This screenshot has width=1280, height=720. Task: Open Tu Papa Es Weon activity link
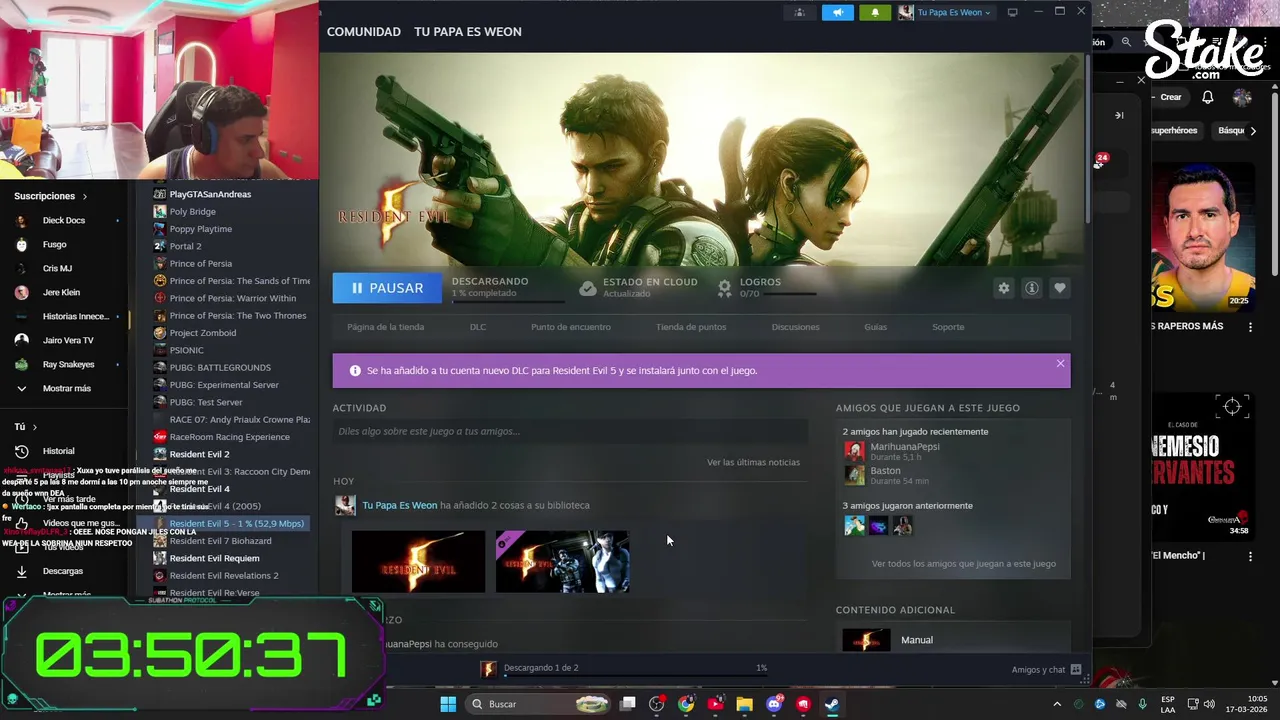coord(400,505)
